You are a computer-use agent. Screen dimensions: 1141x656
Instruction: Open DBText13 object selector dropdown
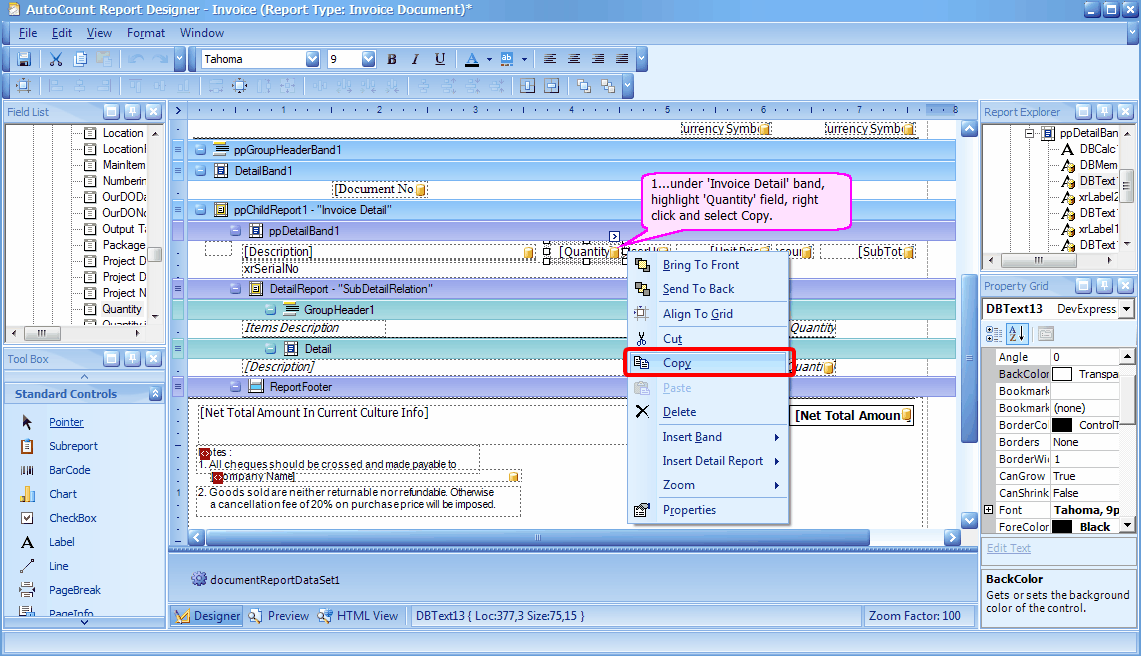coord(1126,309)
